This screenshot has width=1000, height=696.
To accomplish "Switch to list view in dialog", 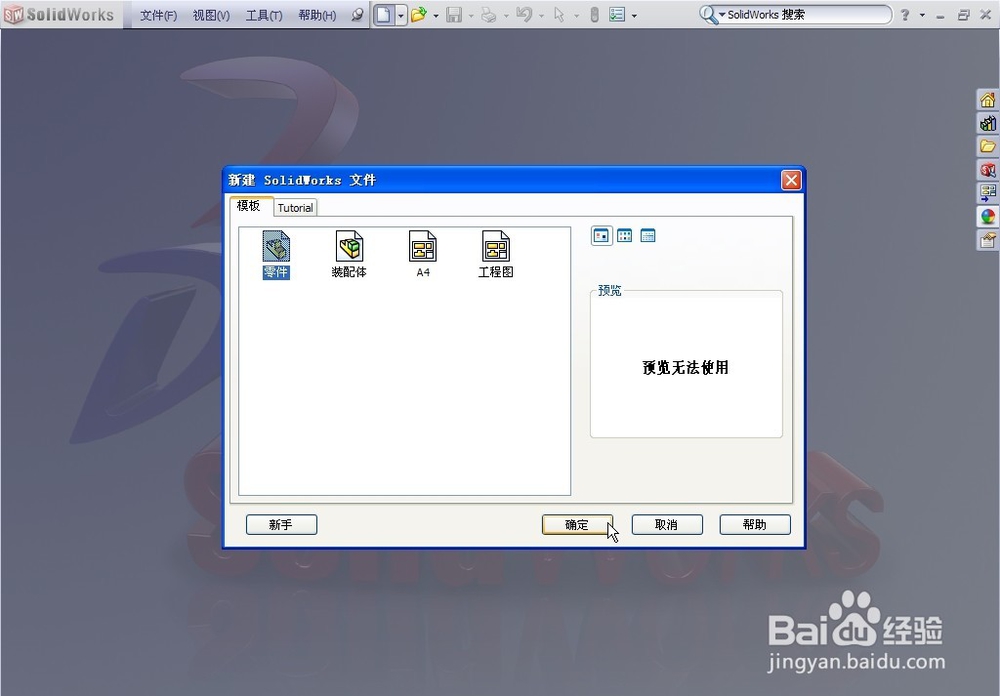I will pyautogui.click(x=625, y=236).
